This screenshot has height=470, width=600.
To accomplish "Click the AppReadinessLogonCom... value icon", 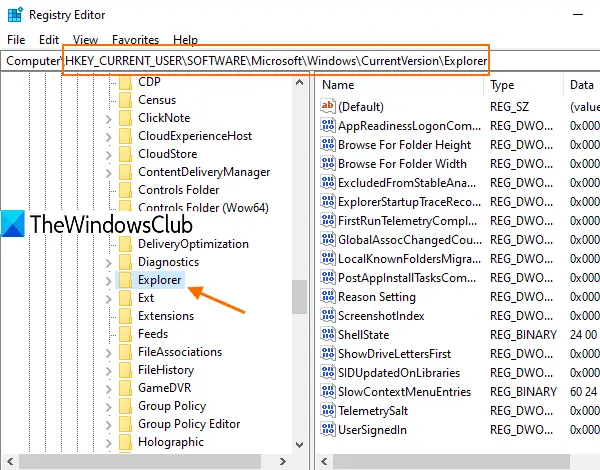I will (328, 125).
